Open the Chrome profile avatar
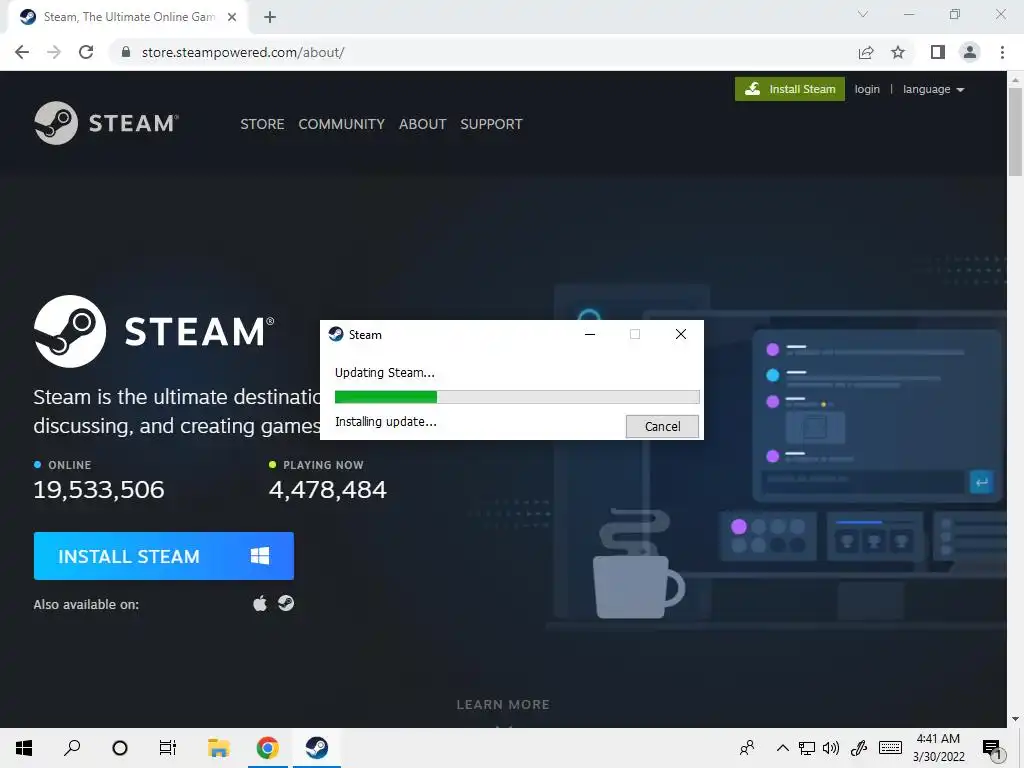The width and height of the screenshot is (1024, 768). 970,52
